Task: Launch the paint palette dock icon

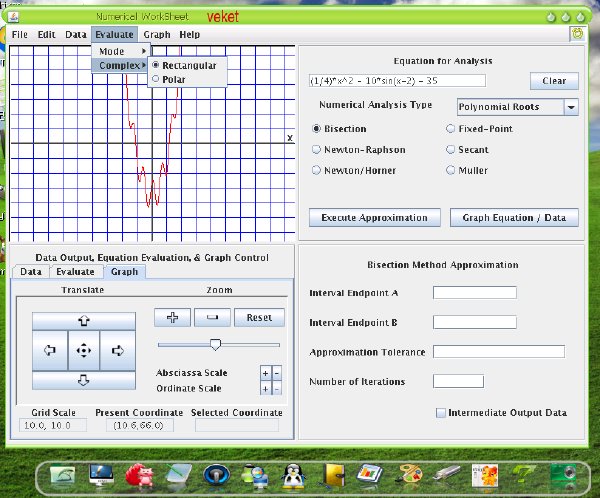Action: click(409, 476)
